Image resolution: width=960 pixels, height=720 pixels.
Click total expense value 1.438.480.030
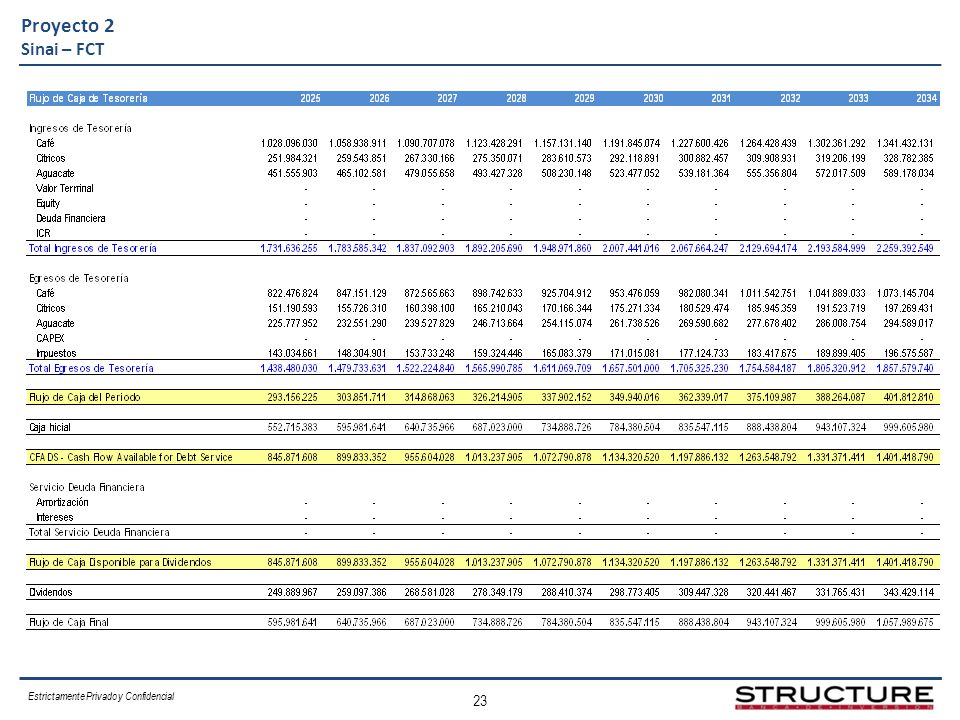click(x=289, y=368)
